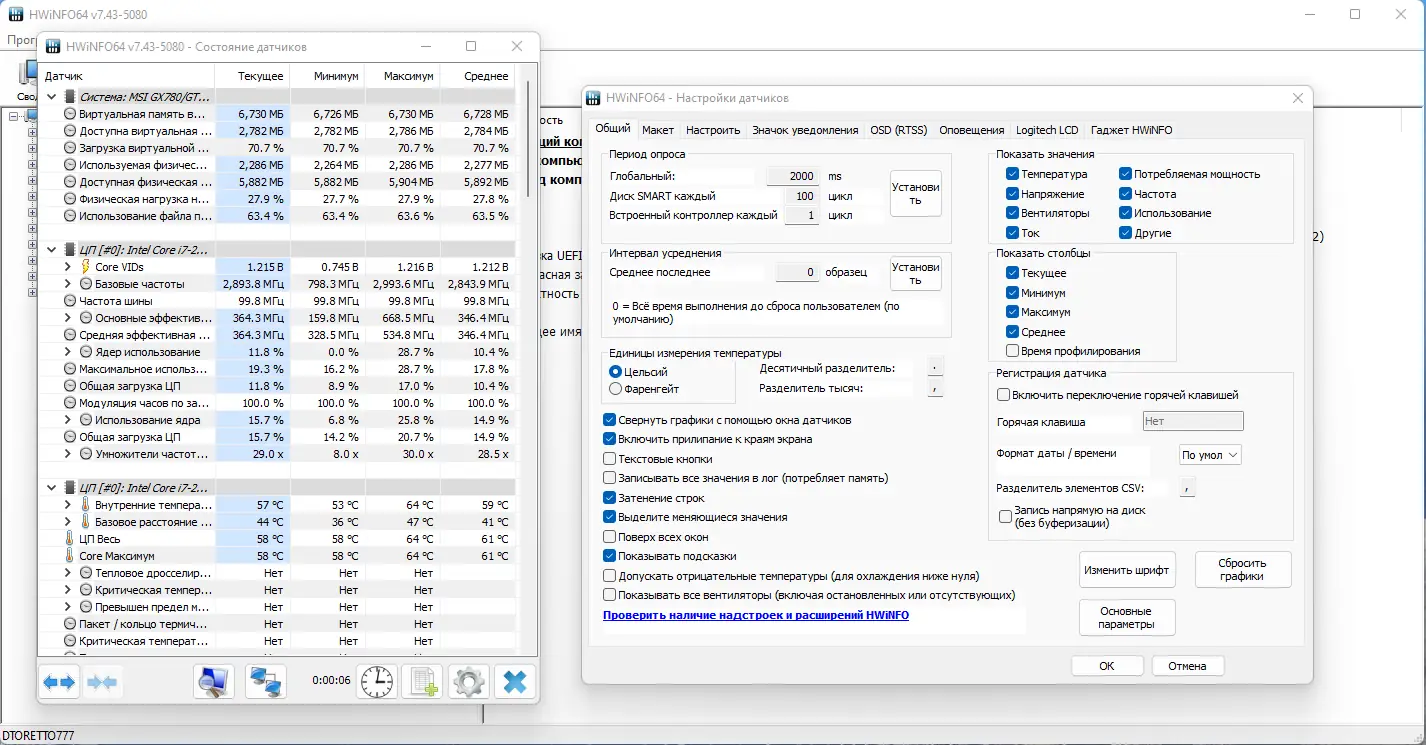Switch to the Настроить tab
The image size is (1426, 745).
pos(713,130)
